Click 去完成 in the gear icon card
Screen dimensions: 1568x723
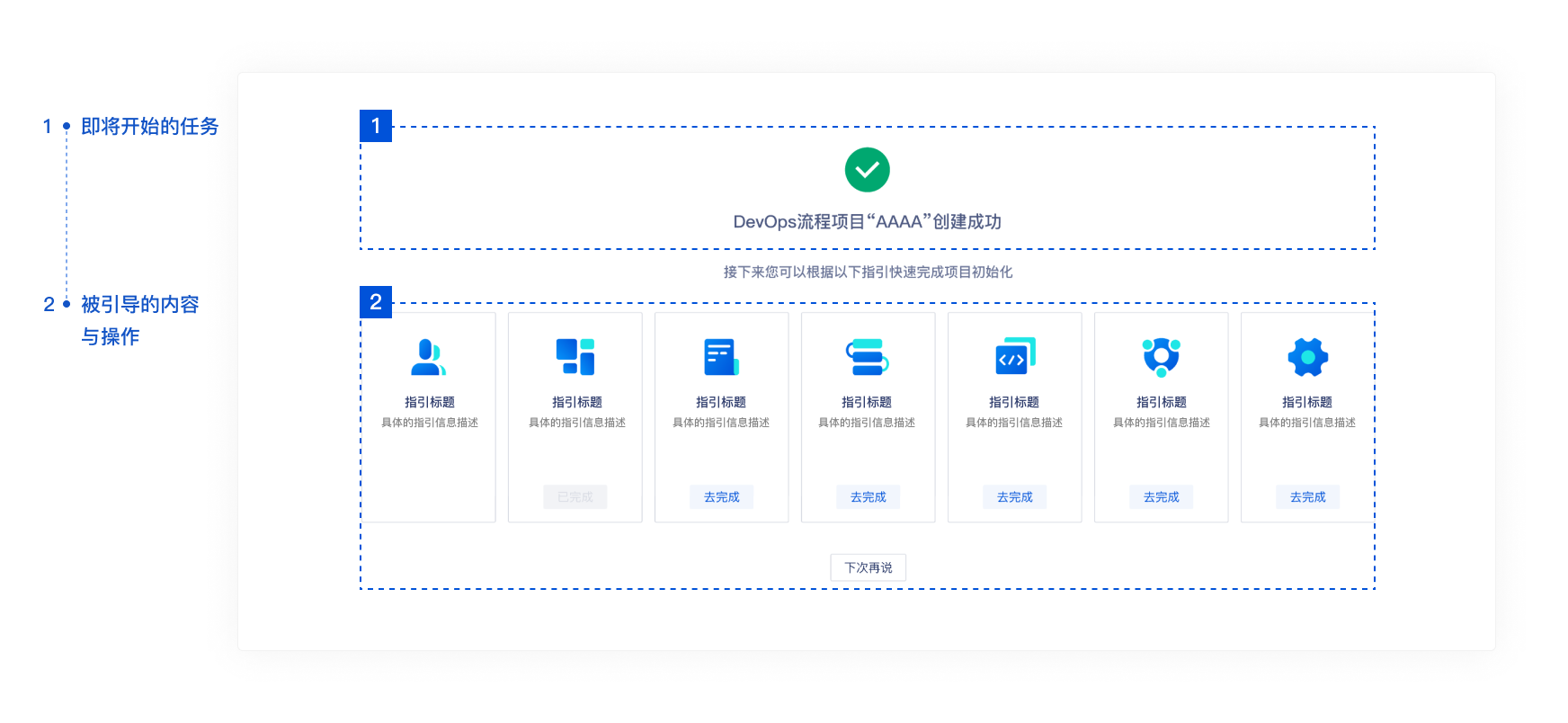(1308, 497)
